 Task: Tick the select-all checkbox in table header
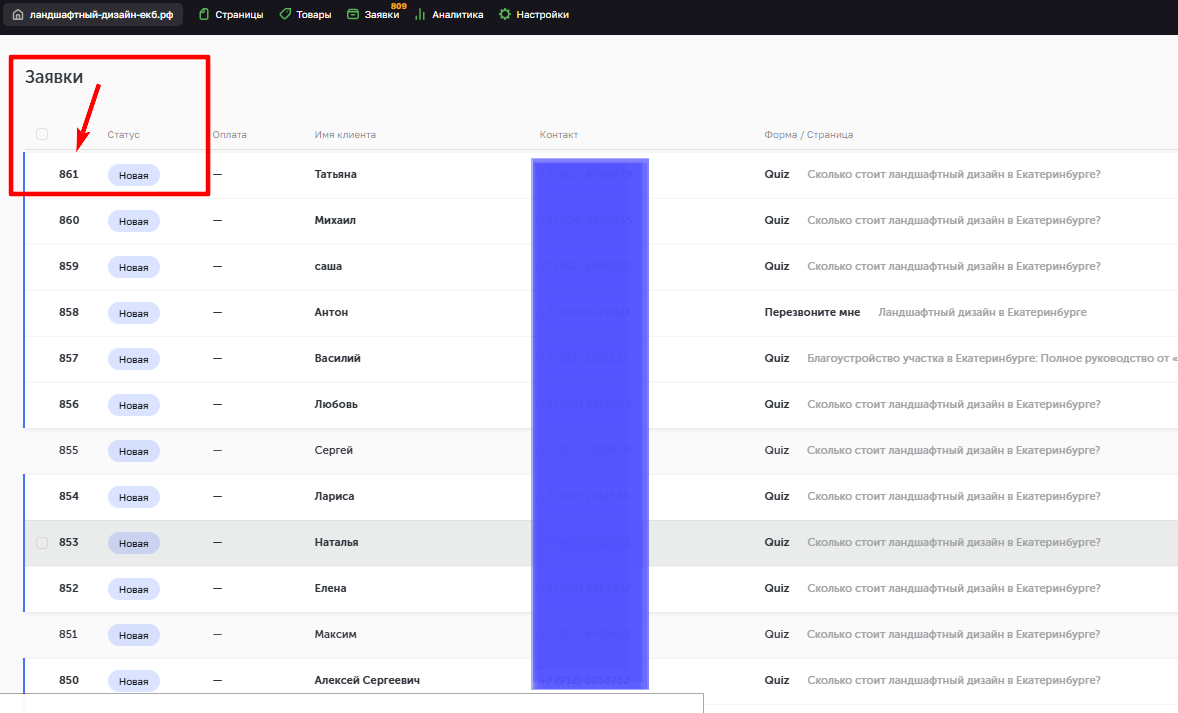42,134
